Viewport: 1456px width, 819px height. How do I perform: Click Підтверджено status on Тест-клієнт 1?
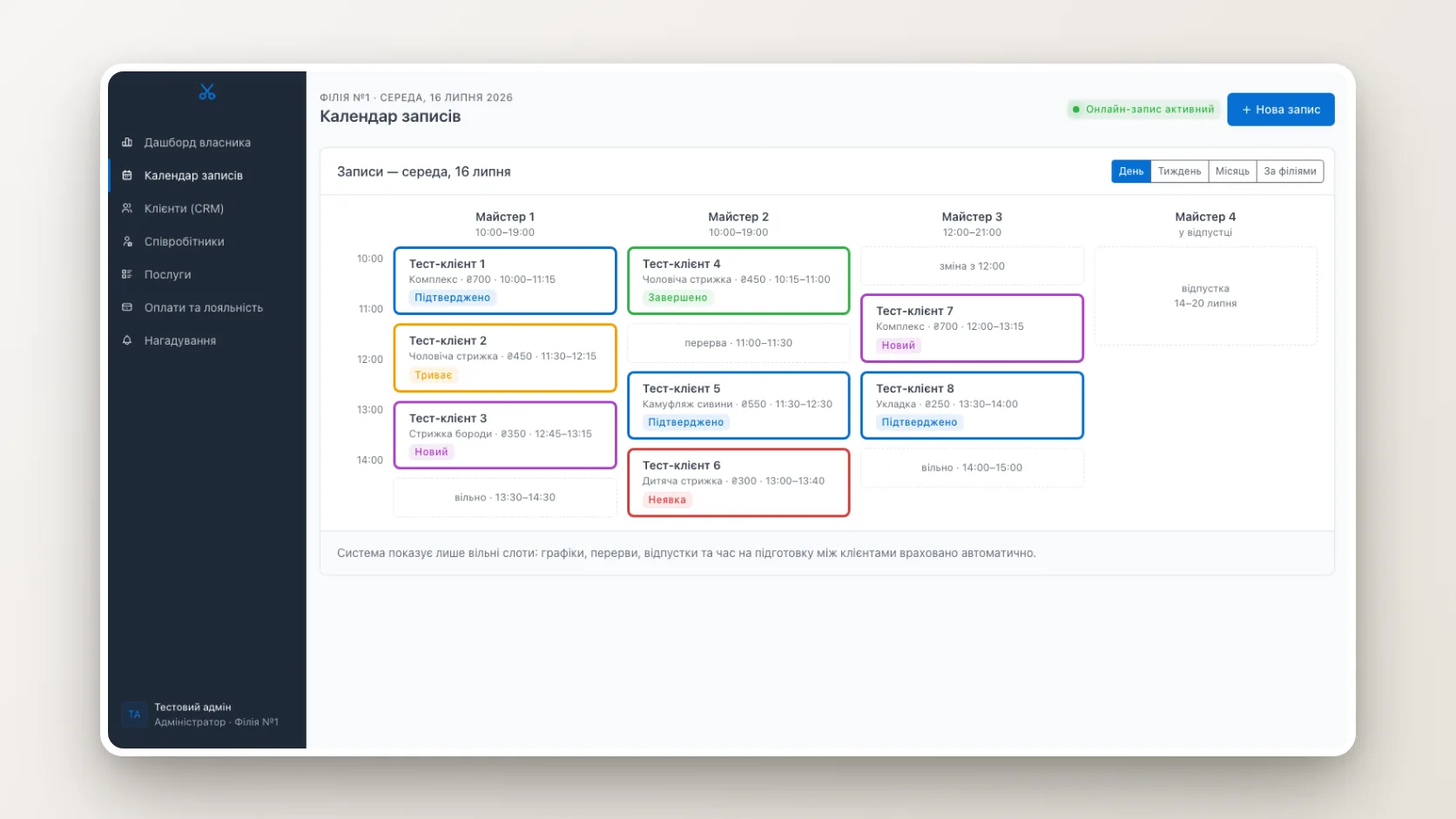pos(452,298)
